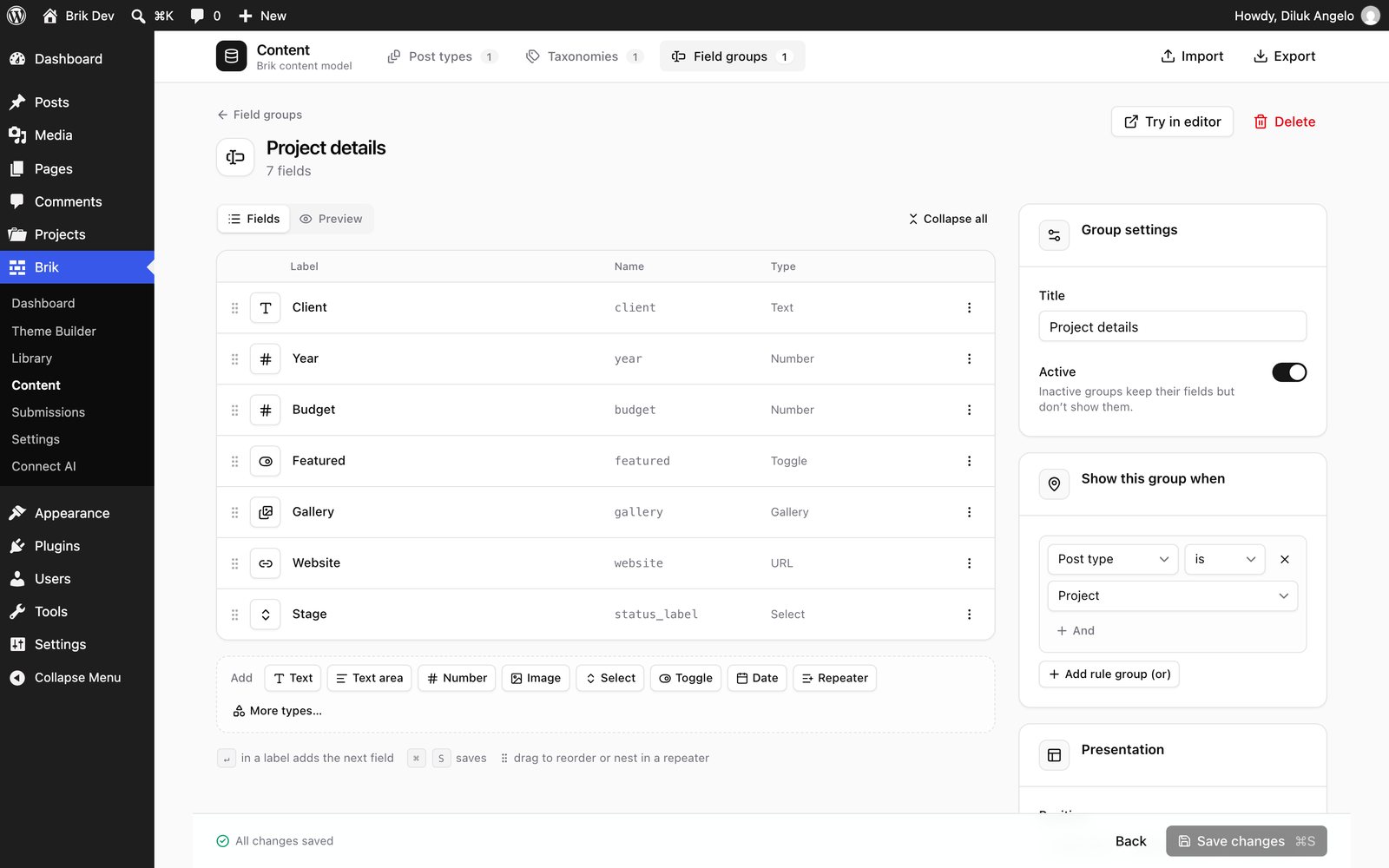Go back via Field groups breadcrumb link
This screenshot has width=1389, height=868.
[x=260, y=115]
